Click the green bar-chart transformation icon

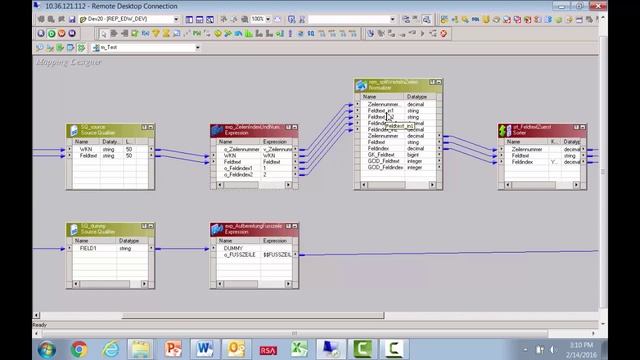point(249,34)
